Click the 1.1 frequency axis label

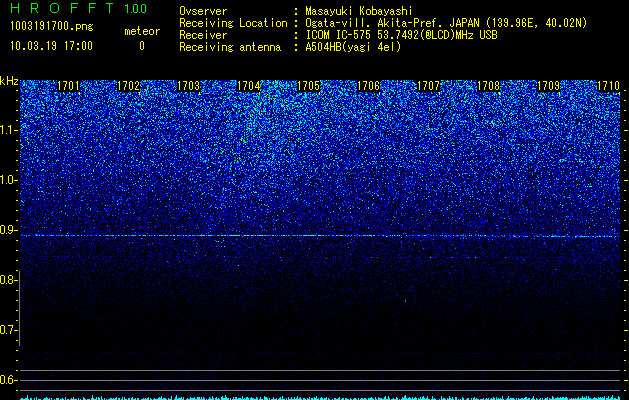point(8,130)
